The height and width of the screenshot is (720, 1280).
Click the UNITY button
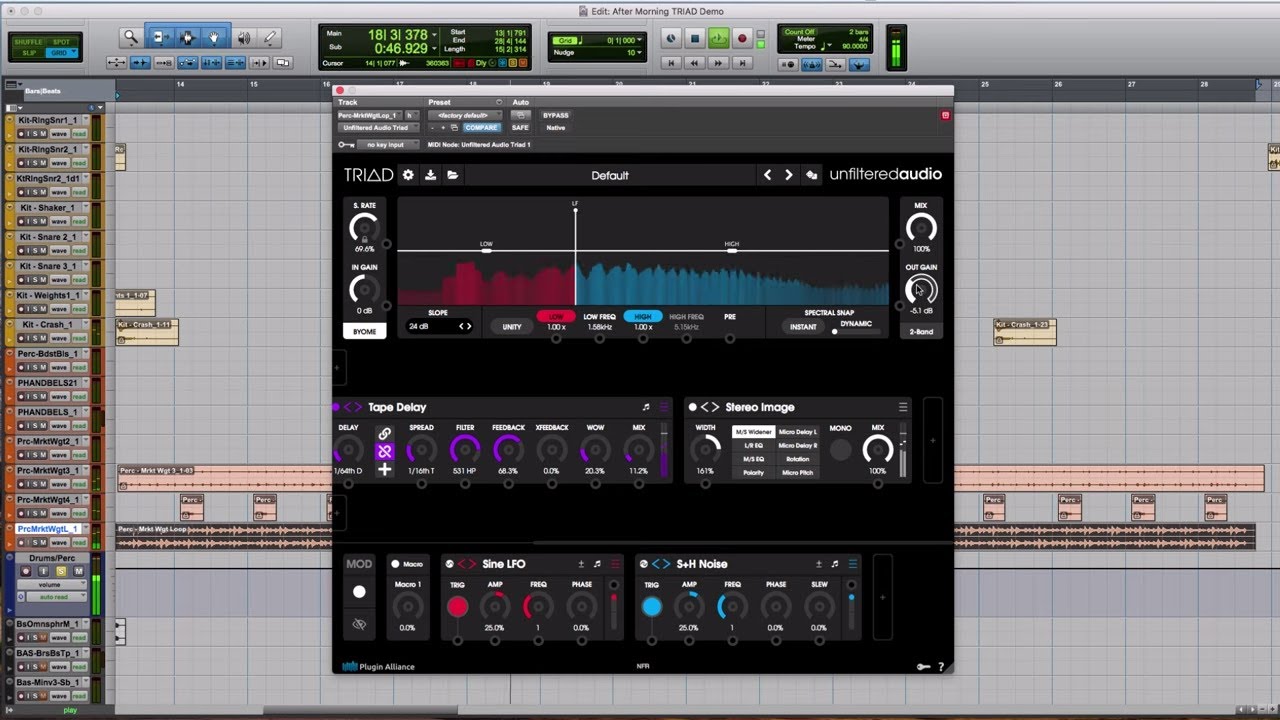[x=511, y=327]
